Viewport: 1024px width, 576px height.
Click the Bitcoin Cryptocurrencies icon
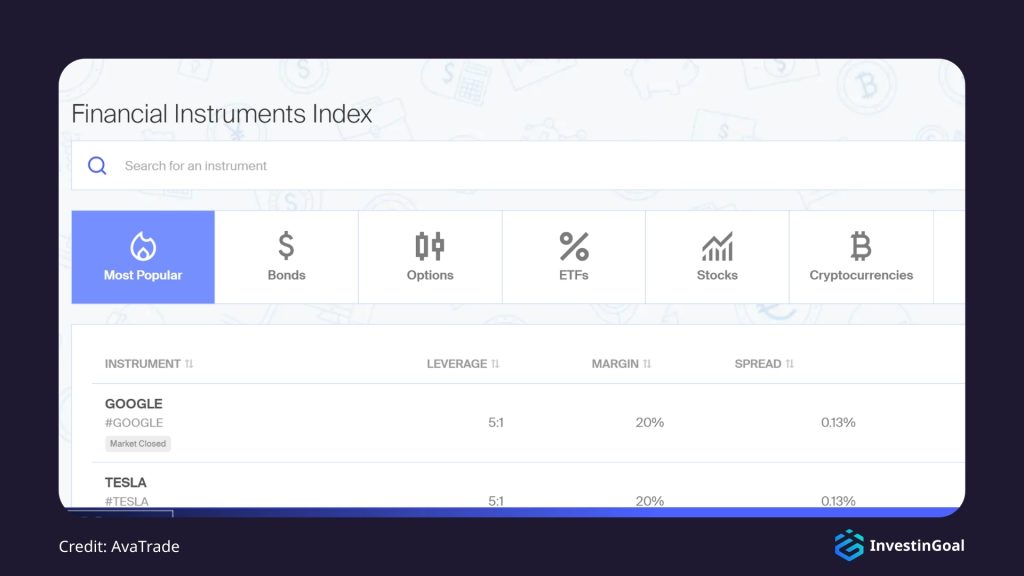(861, 243)
